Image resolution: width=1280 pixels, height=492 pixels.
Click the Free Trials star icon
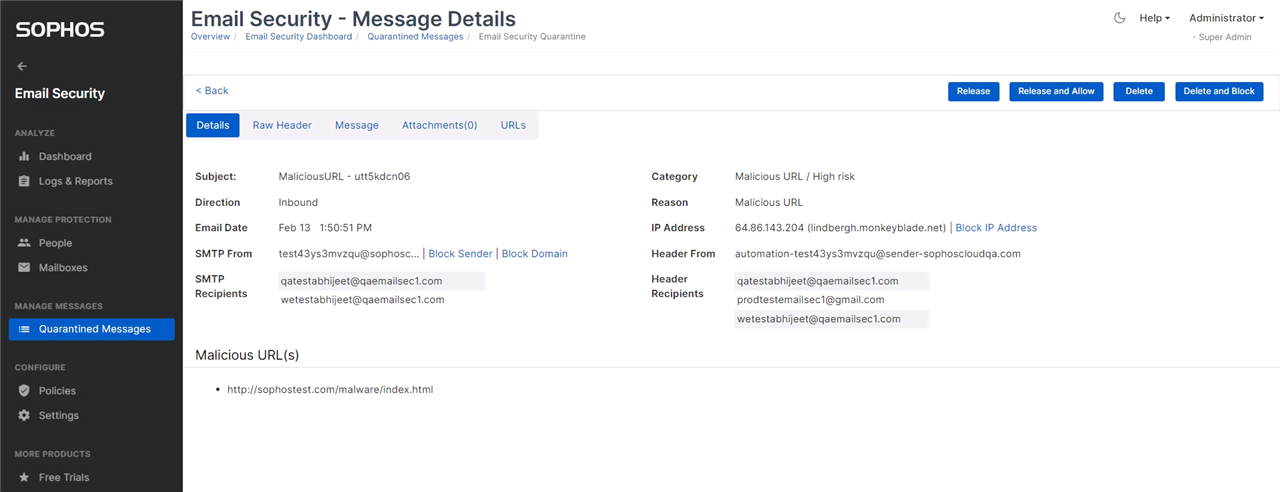pyautogui.click(x=24, y=477)
